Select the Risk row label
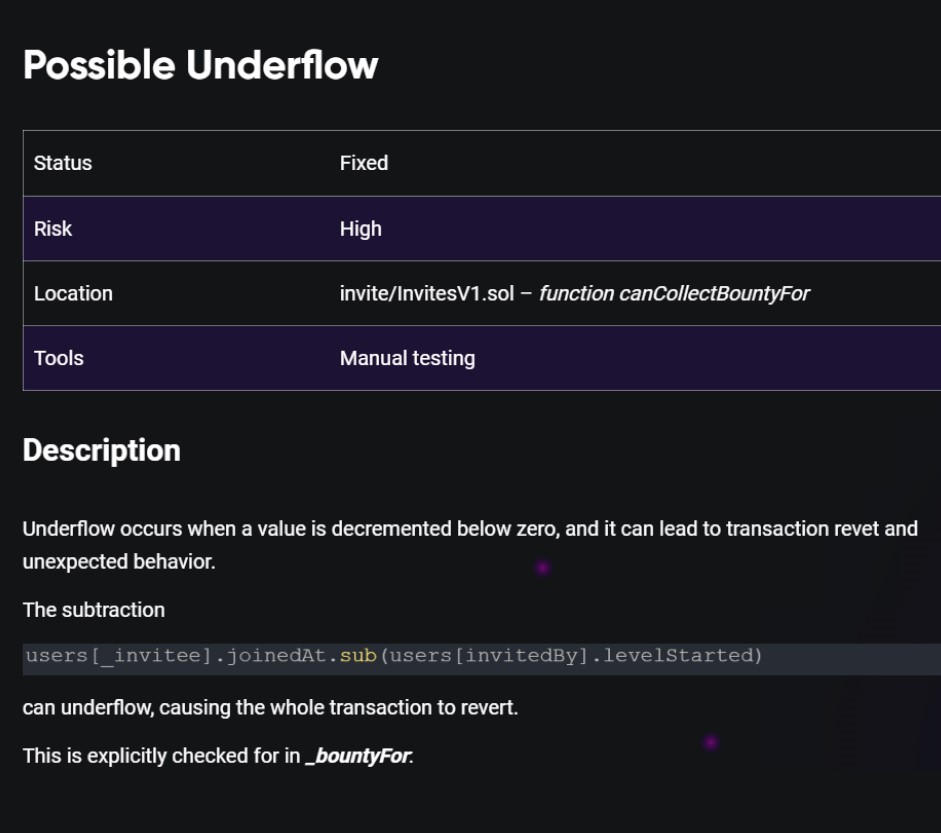Image resolution: width=941 pixels, height=833 pixels. click(x=53, y=229)
